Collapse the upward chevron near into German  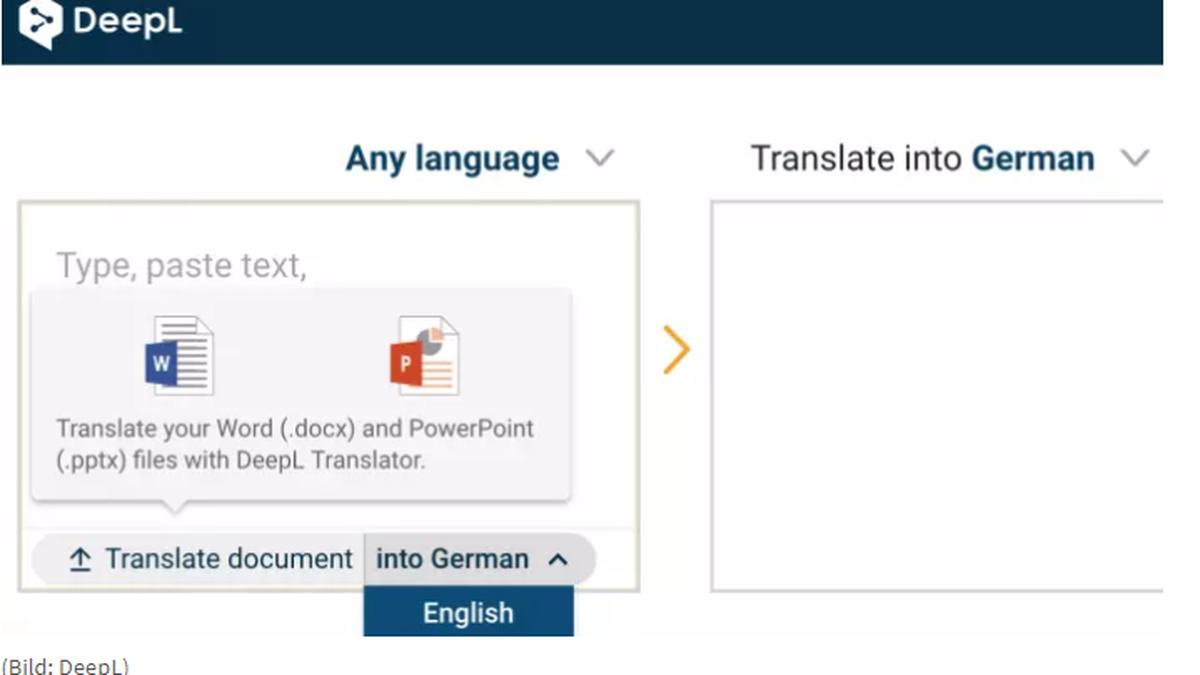558,560
